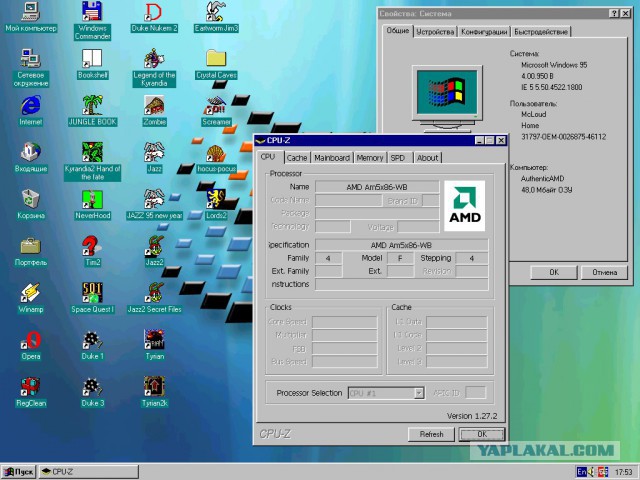
Task: Open the About tab in CPU-Z
Action: [x=427, y=158]
